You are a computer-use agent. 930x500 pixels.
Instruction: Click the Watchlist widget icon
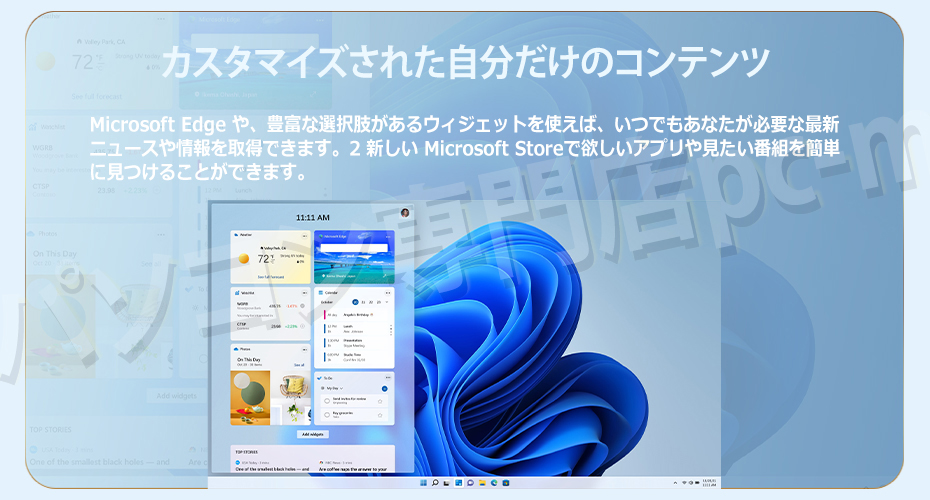pyautogui.click(x=237, y=293)
